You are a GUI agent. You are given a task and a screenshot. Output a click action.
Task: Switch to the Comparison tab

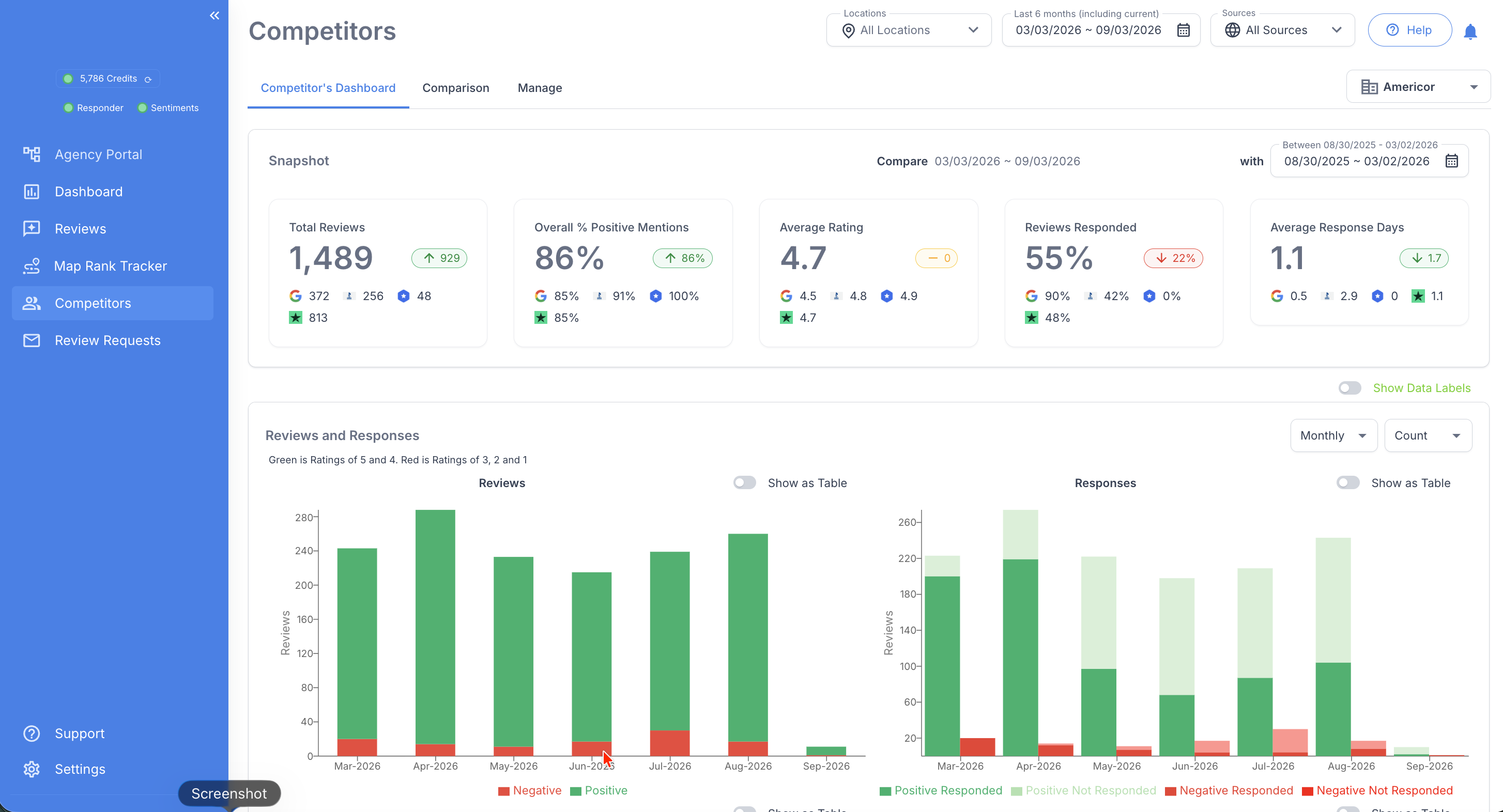pyautogui.click(x=456, y=88)
